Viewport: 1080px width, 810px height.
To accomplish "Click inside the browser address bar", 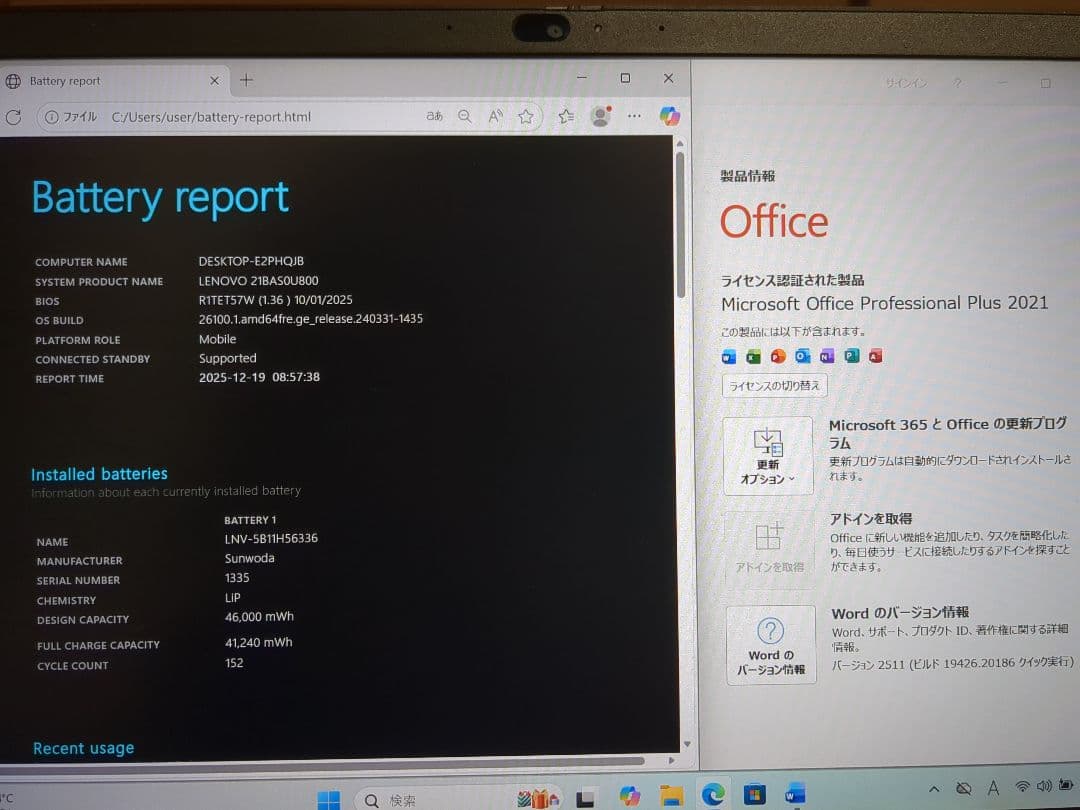I will [x=300, y=116].
